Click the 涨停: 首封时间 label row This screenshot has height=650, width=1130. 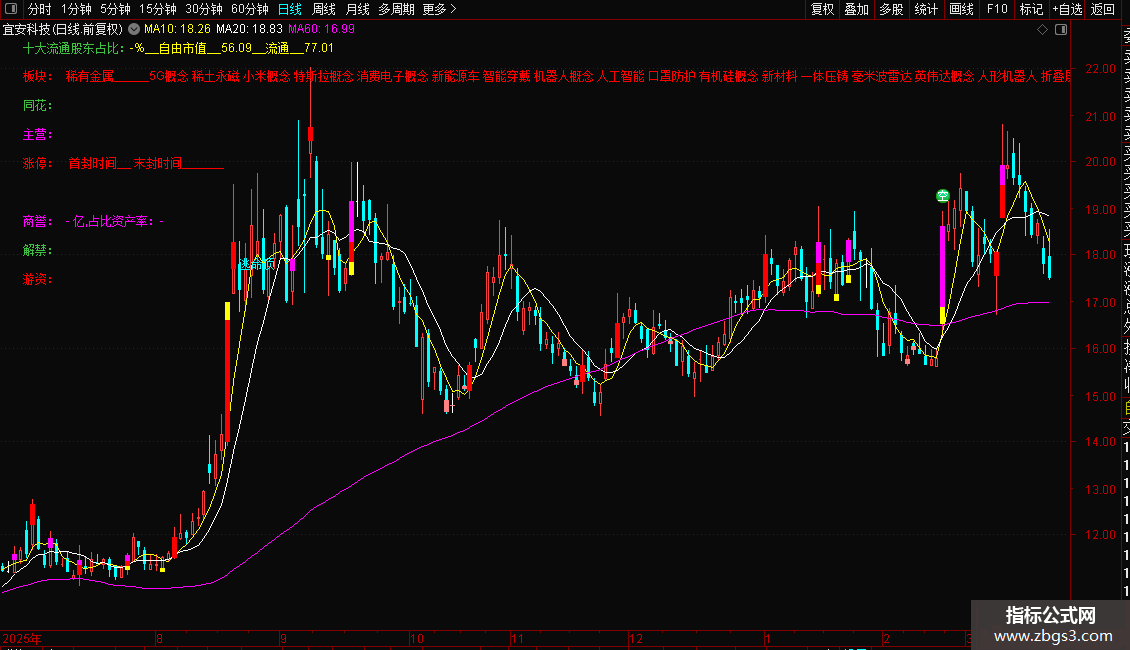pos(123,164)
